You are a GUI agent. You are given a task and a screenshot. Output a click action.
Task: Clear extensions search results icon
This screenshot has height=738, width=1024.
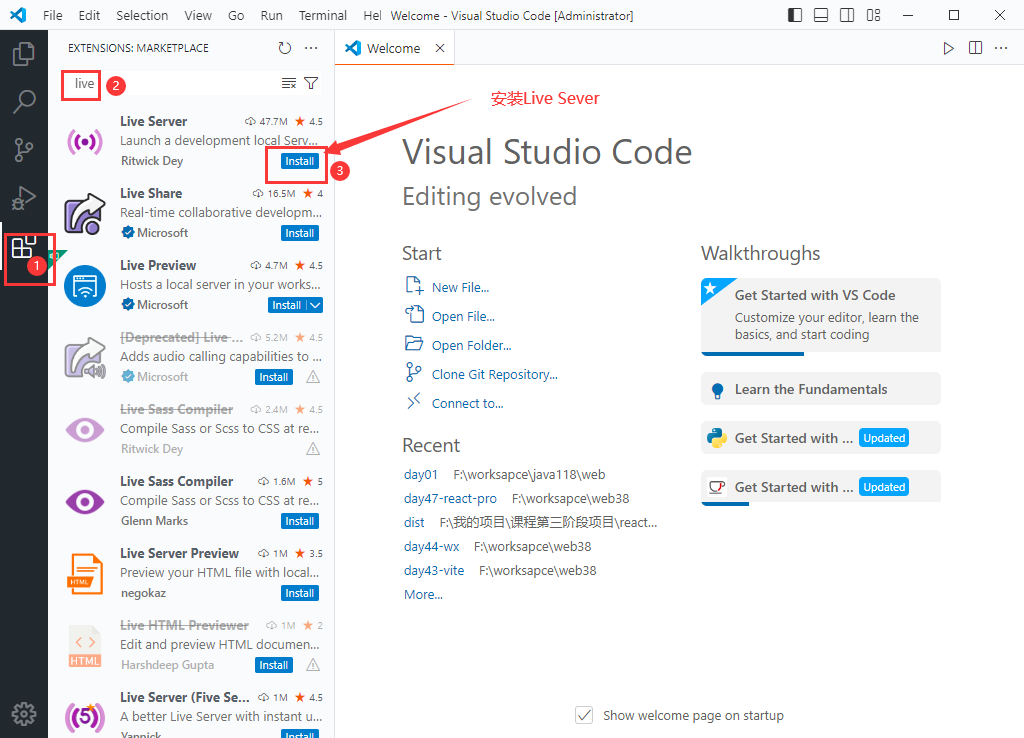(x=289, y=83)
